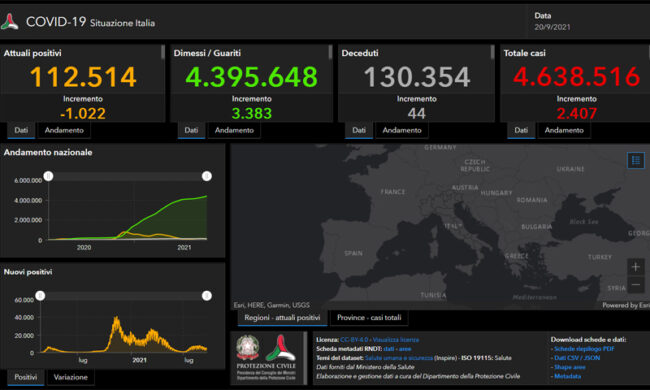The width and height of the screenshot is (650, 390).
Task: Select Dati tab under Totale casi
Action: point(521,130)
